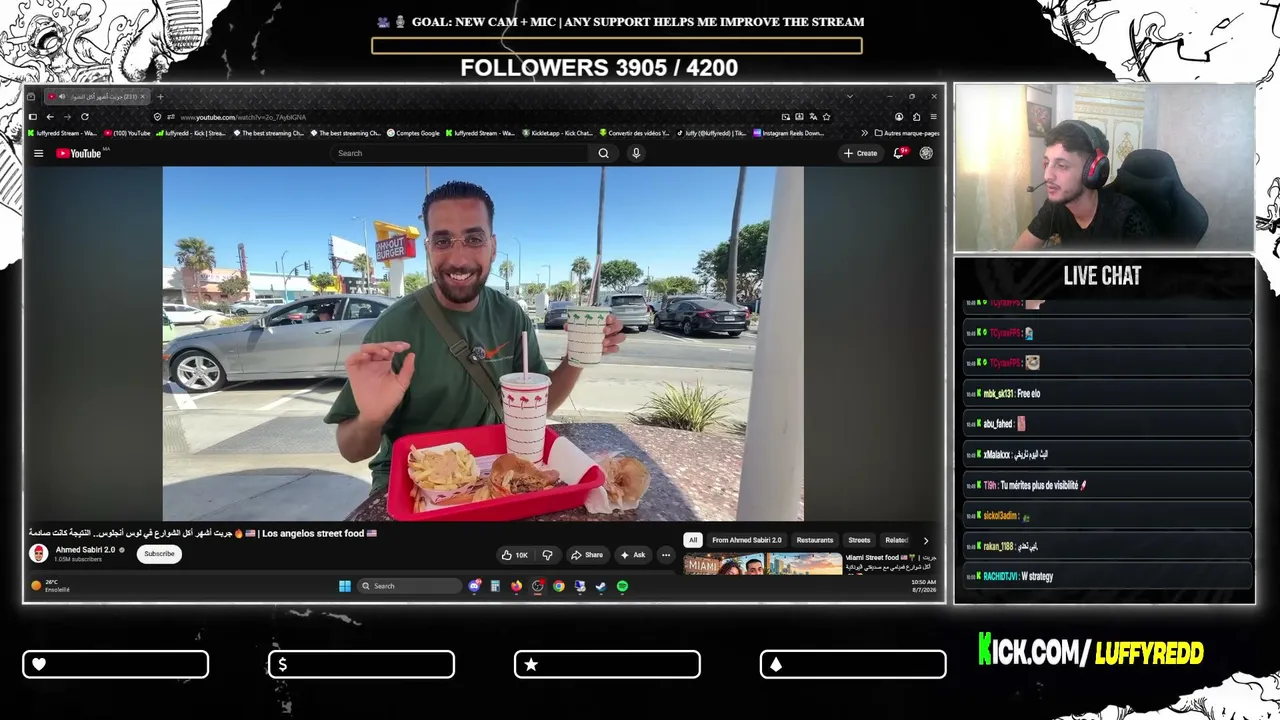
Task: Select the Restaurants filter chip
Action: (x=815, y=540)
